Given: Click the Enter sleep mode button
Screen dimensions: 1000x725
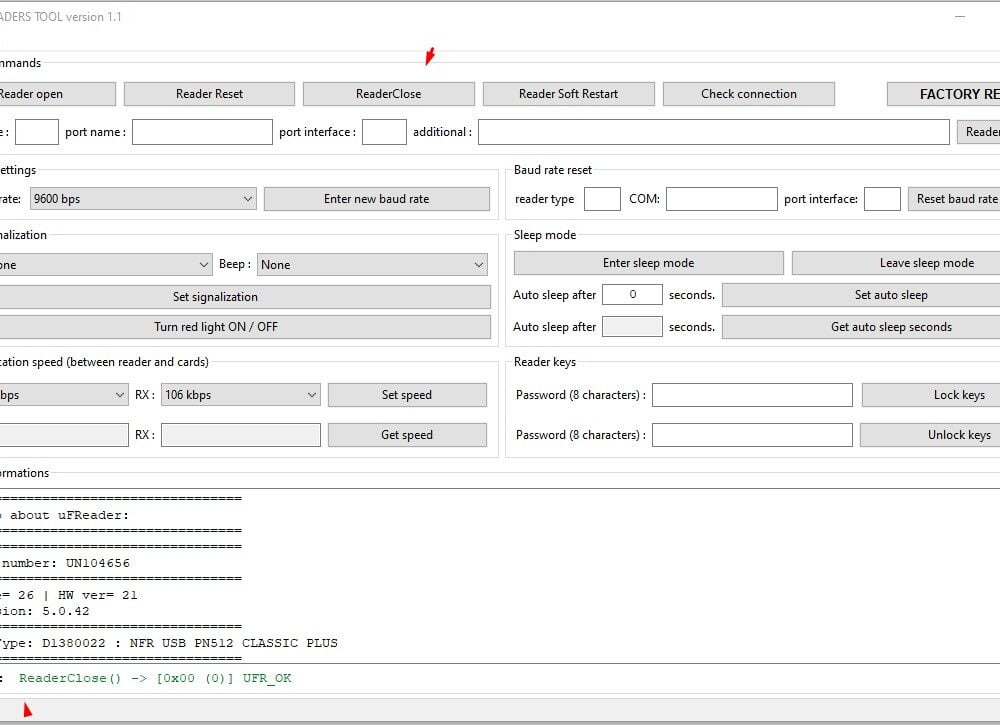Looking at the screenshot, I should pos(649,263).
